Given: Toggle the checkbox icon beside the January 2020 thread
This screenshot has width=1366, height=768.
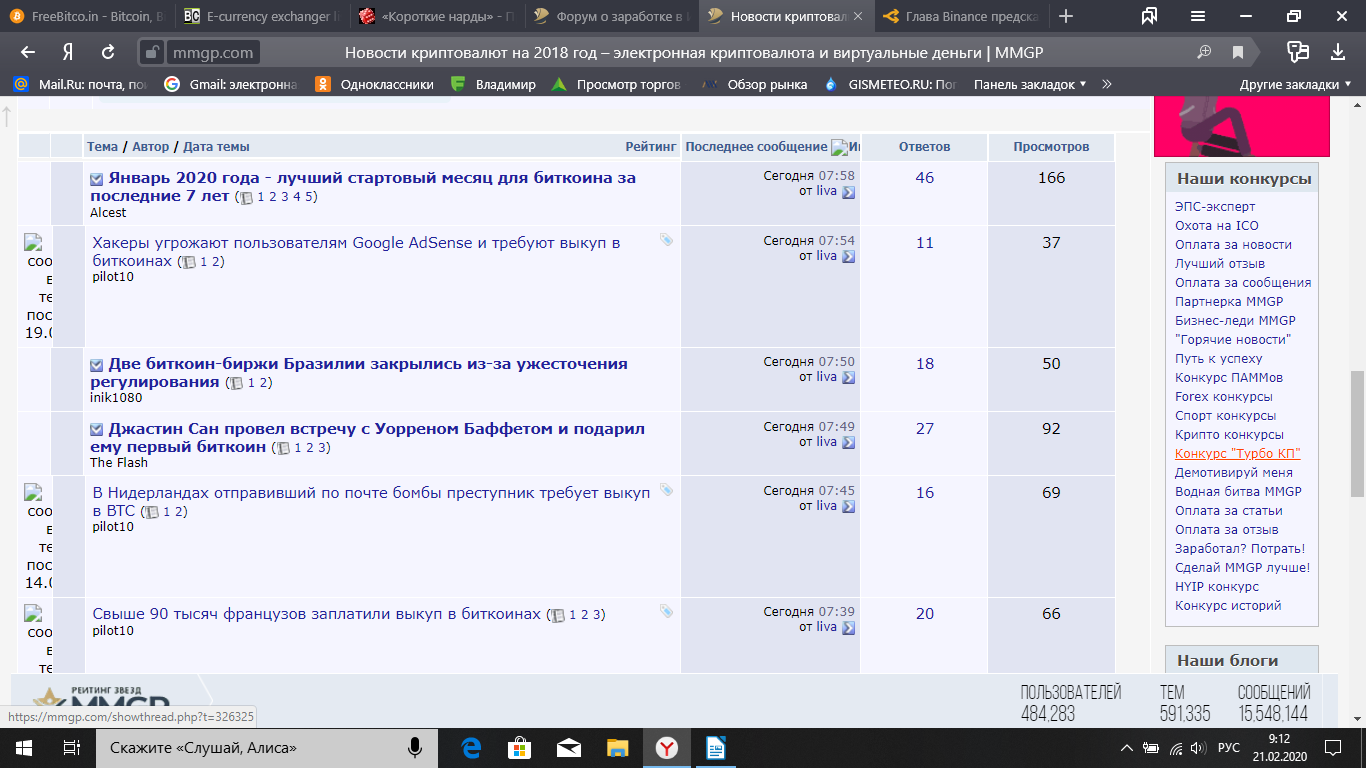Looking at the screenshot, I should click(97, 179).
